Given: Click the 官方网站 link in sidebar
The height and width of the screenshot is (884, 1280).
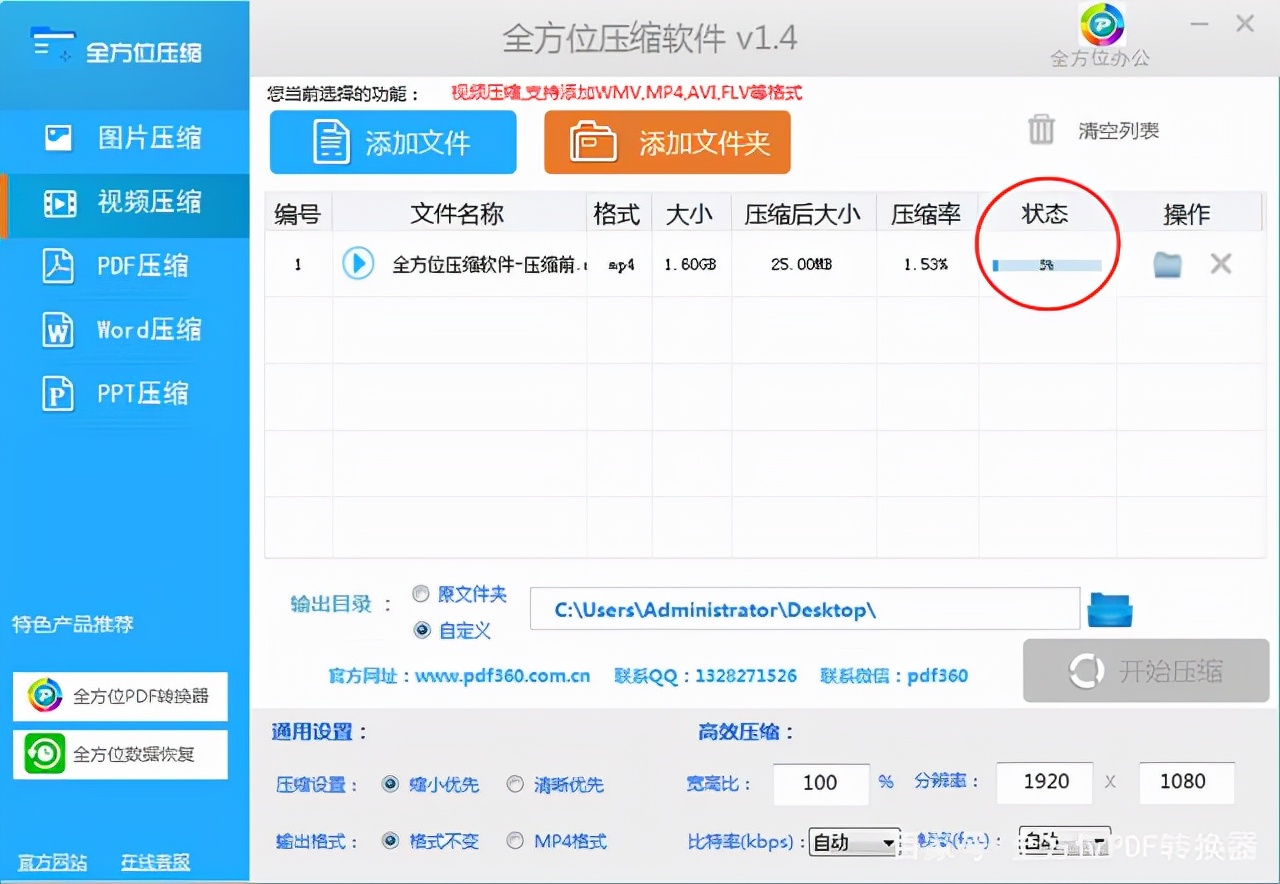Looking at the screenshot, I should [x=53, y=862].
